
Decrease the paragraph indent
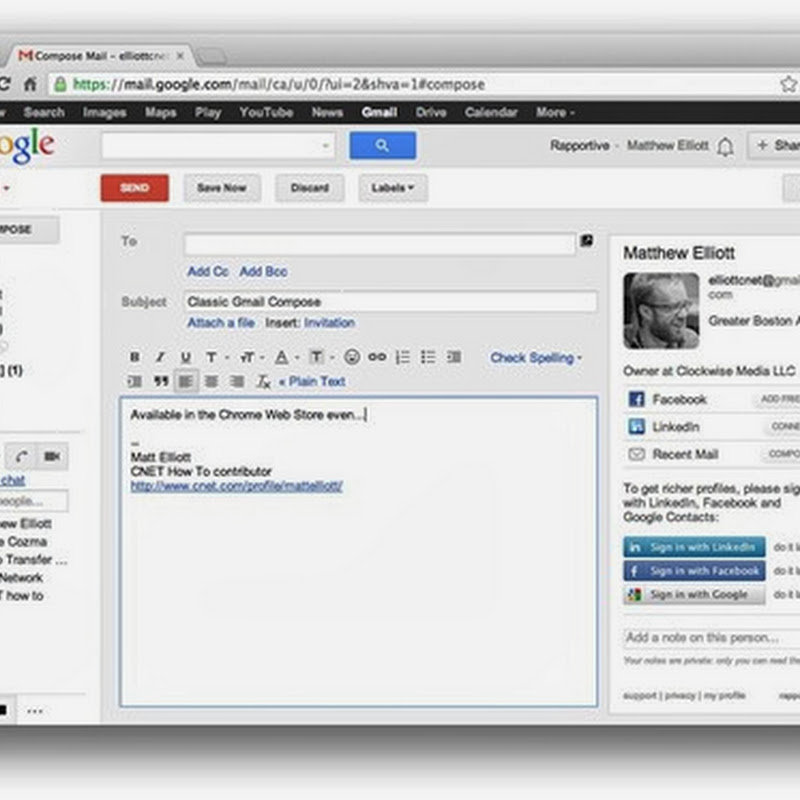(x=454, y=357)
